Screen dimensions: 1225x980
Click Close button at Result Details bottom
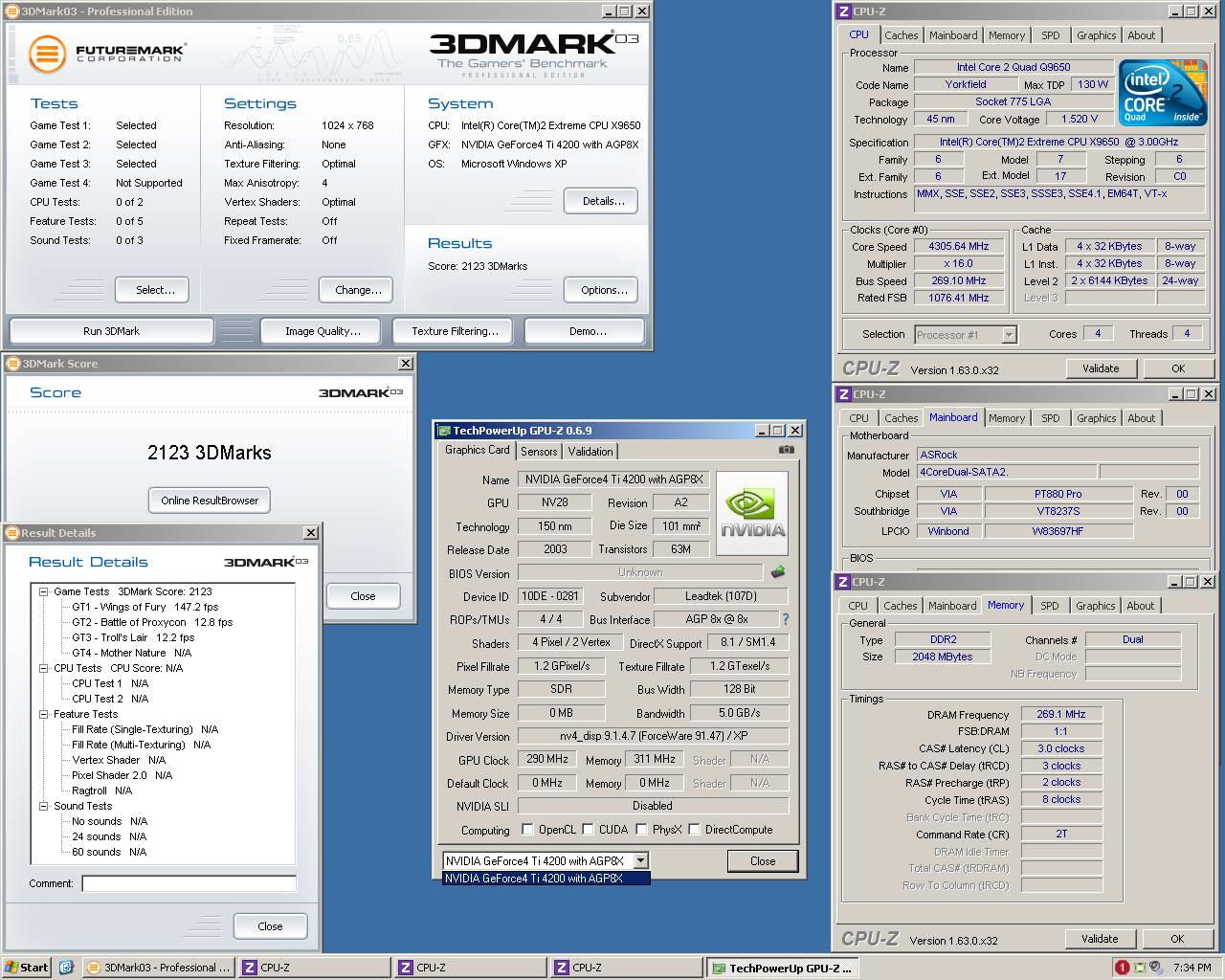270,926
